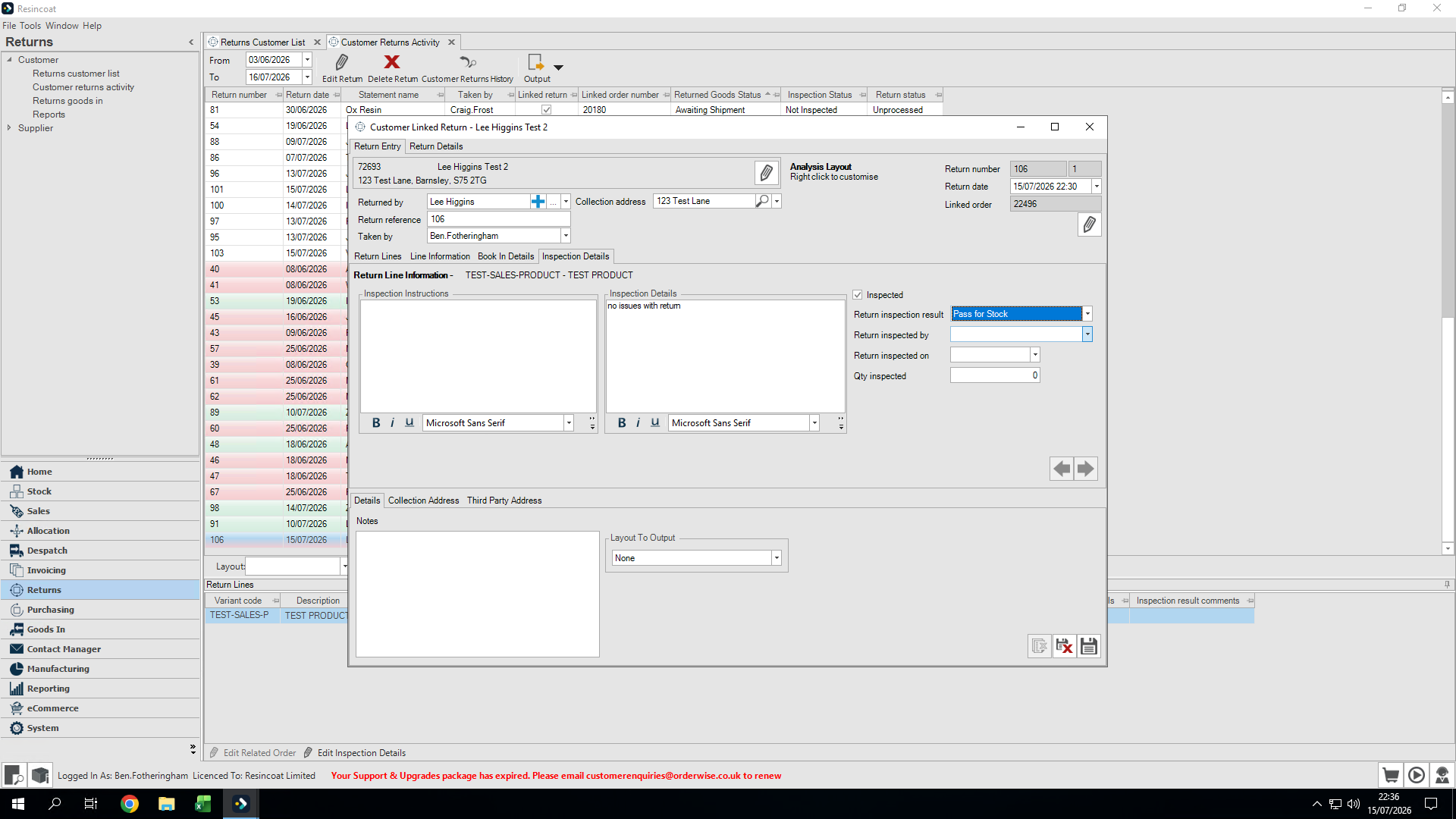Switch to Book In Details tab
Viewport: 1456px width, 819px height.
[x=506, y=256]
